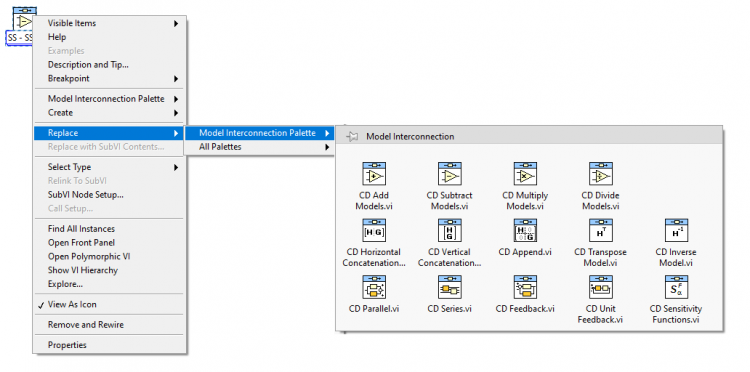Select CD Horizontal Concatenation icon
The height and width of the screenshot is (372, 750).
374,230
